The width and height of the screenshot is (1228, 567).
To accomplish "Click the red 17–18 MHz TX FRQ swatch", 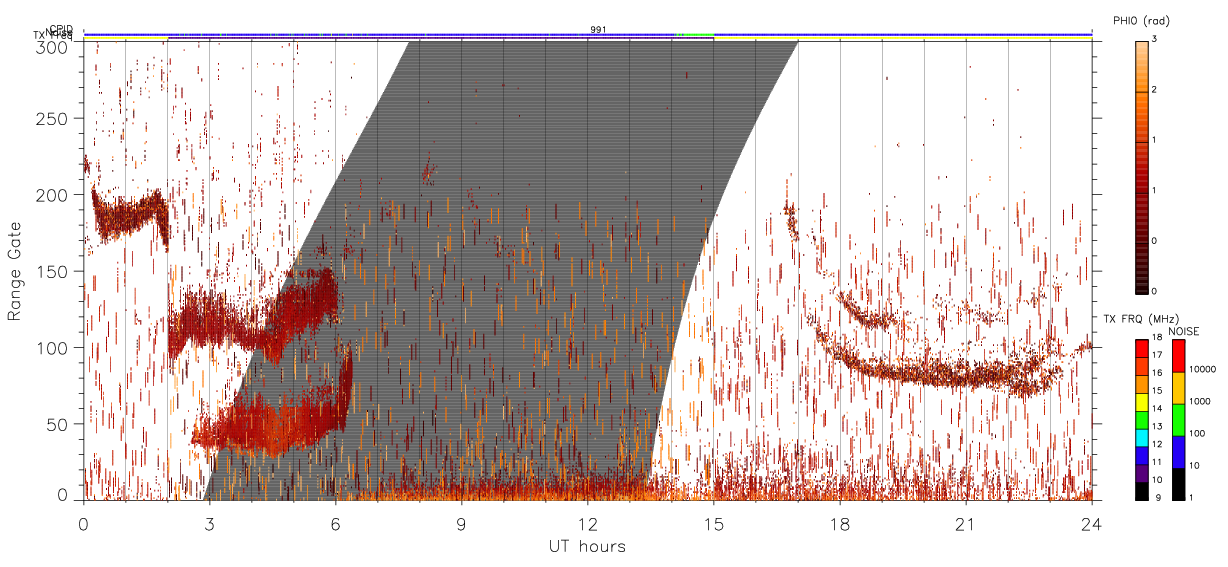I will coord(1142,348).
